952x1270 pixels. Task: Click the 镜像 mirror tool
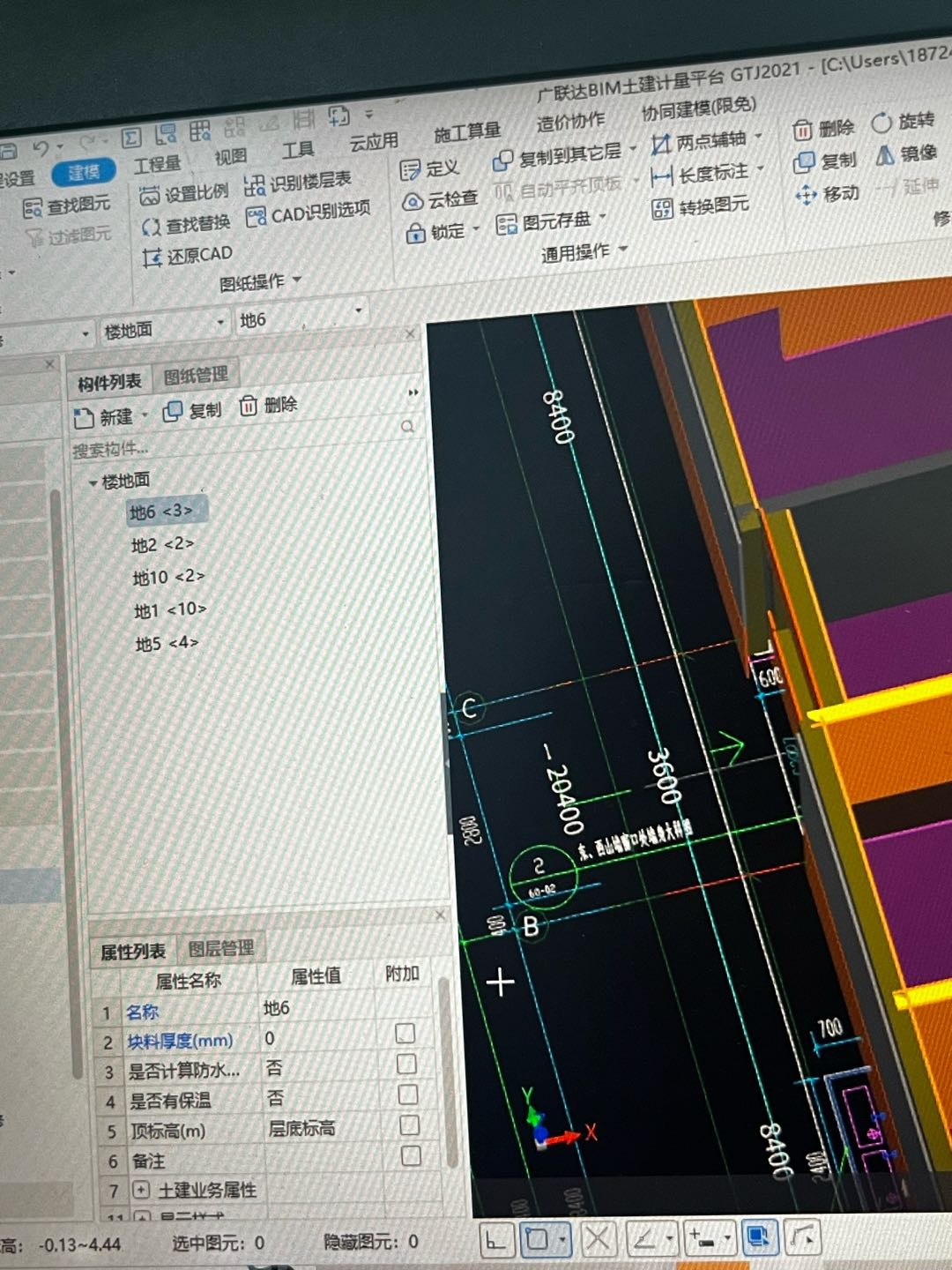coord(906,154)
